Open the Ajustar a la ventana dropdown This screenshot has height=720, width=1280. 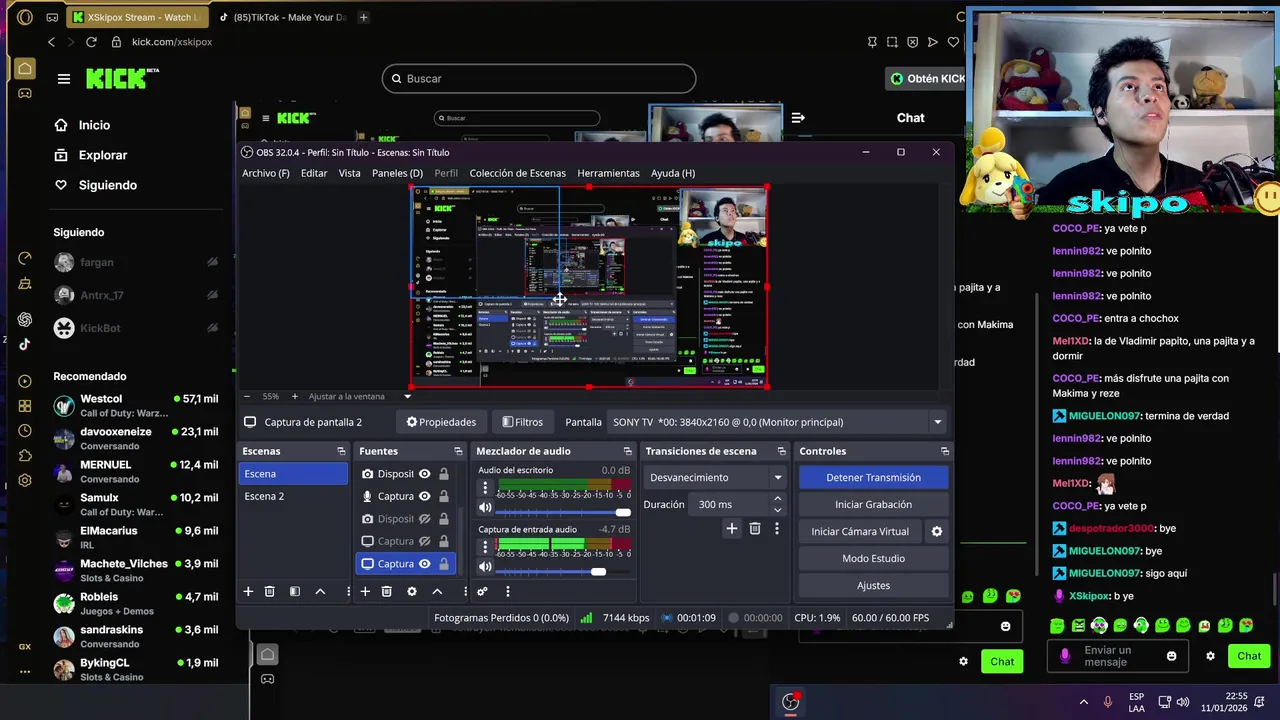(360, 397)
